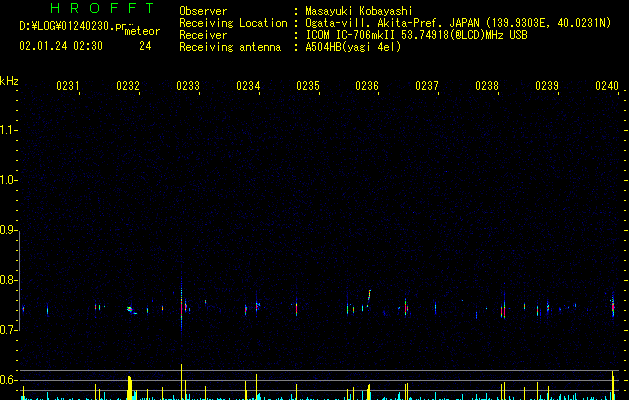Click the date and time 02.01.24 02:30

(61, 46)
